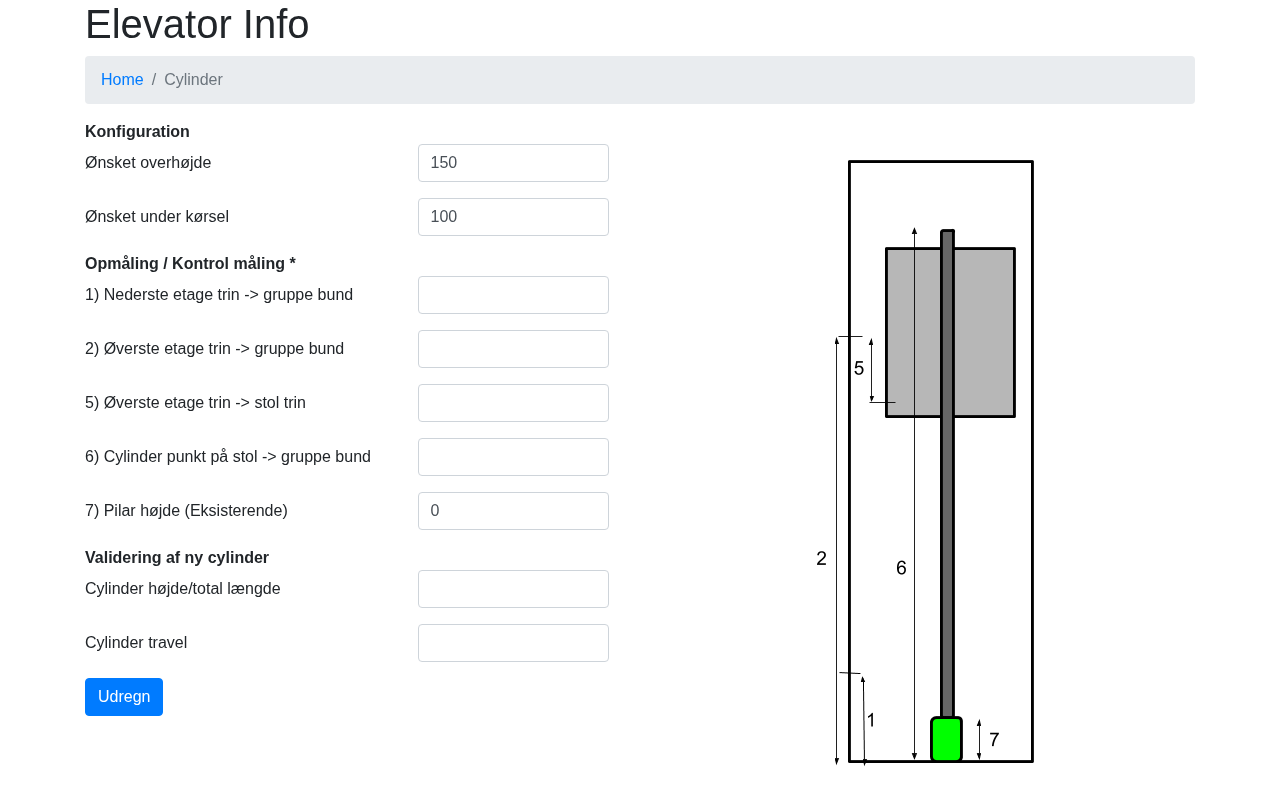Click the Home breadcrumb link
The width and height of the screenshot is (1280, 800).
pyautogui.click(x=122, y=80)
